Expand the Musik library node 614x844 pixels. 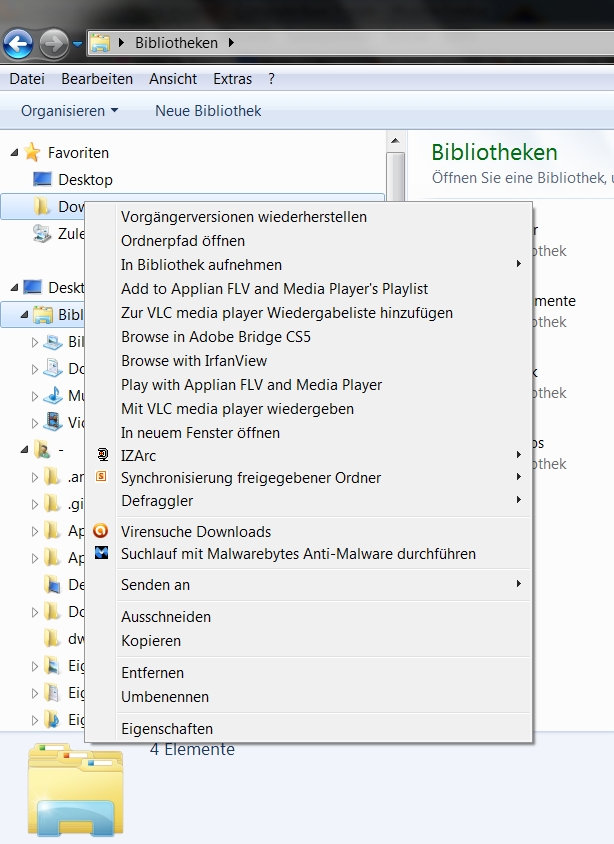click(x=34, y=396)
